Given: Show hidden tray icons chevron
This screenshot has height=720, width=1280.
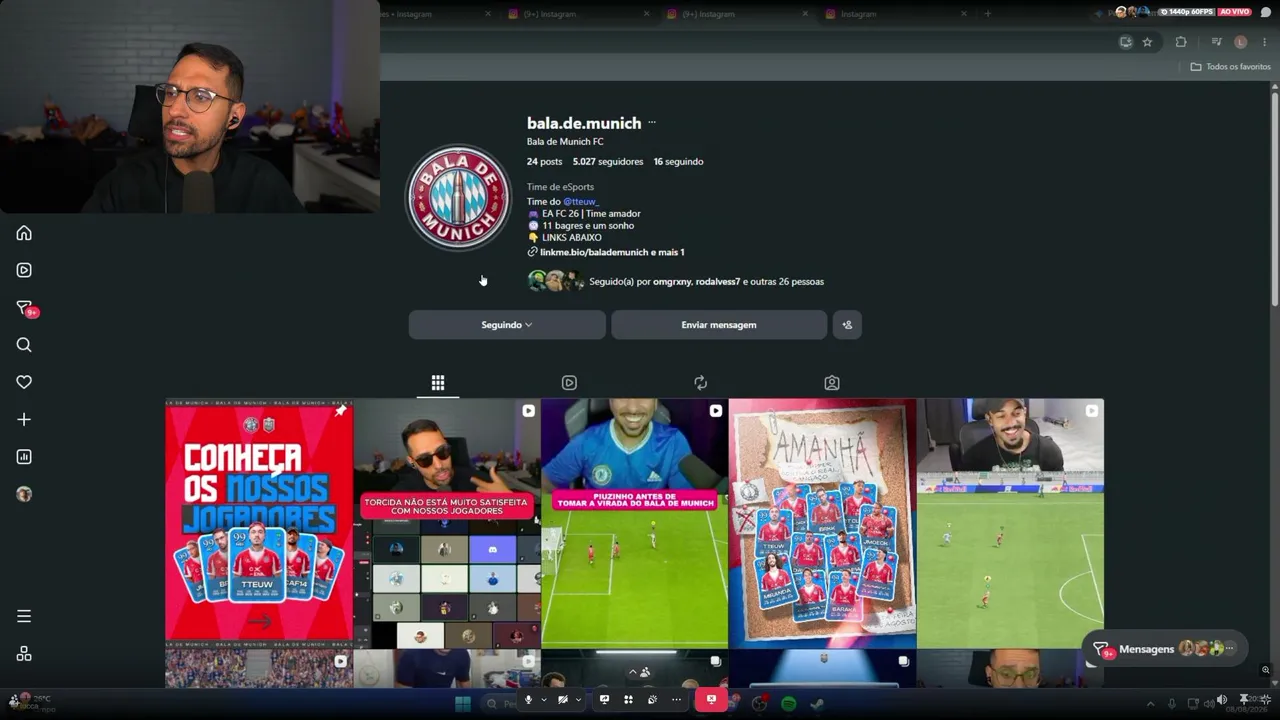Looking at the screenshot, I should [1150, 703].
